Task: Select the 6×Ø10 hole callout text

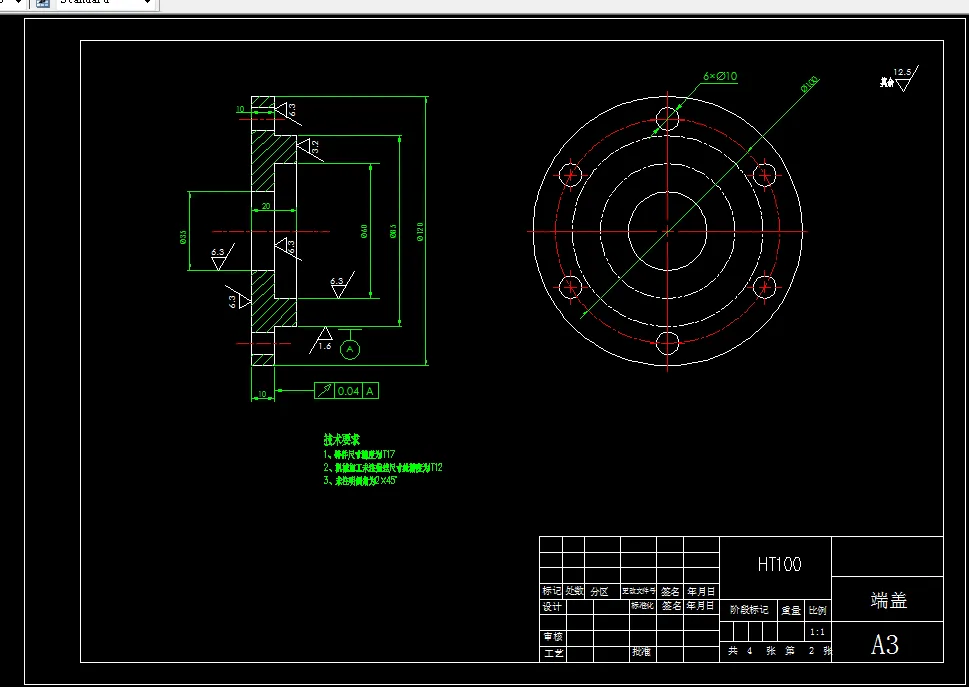Action: click(x=720, y=76)
